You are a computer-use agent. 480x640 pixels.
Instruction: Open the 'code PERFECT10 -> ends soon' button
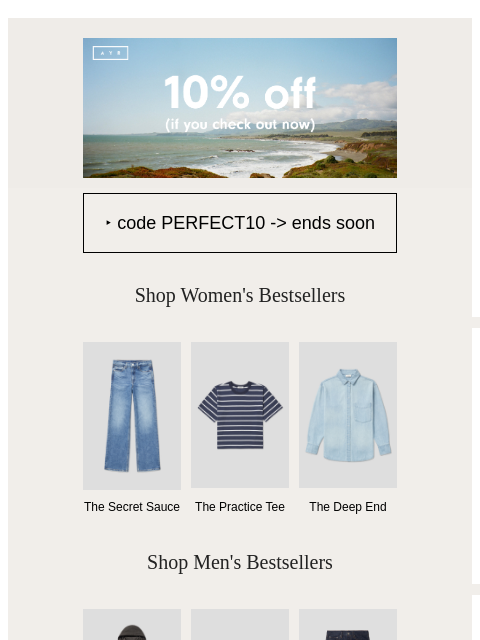coord(240,223)
